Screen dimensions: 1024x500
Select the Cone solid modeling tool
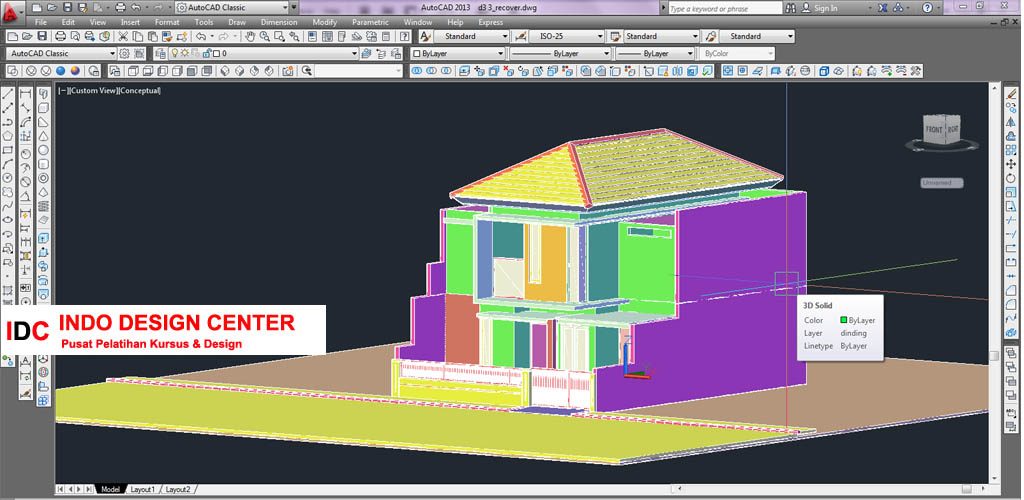coord(43,136)
